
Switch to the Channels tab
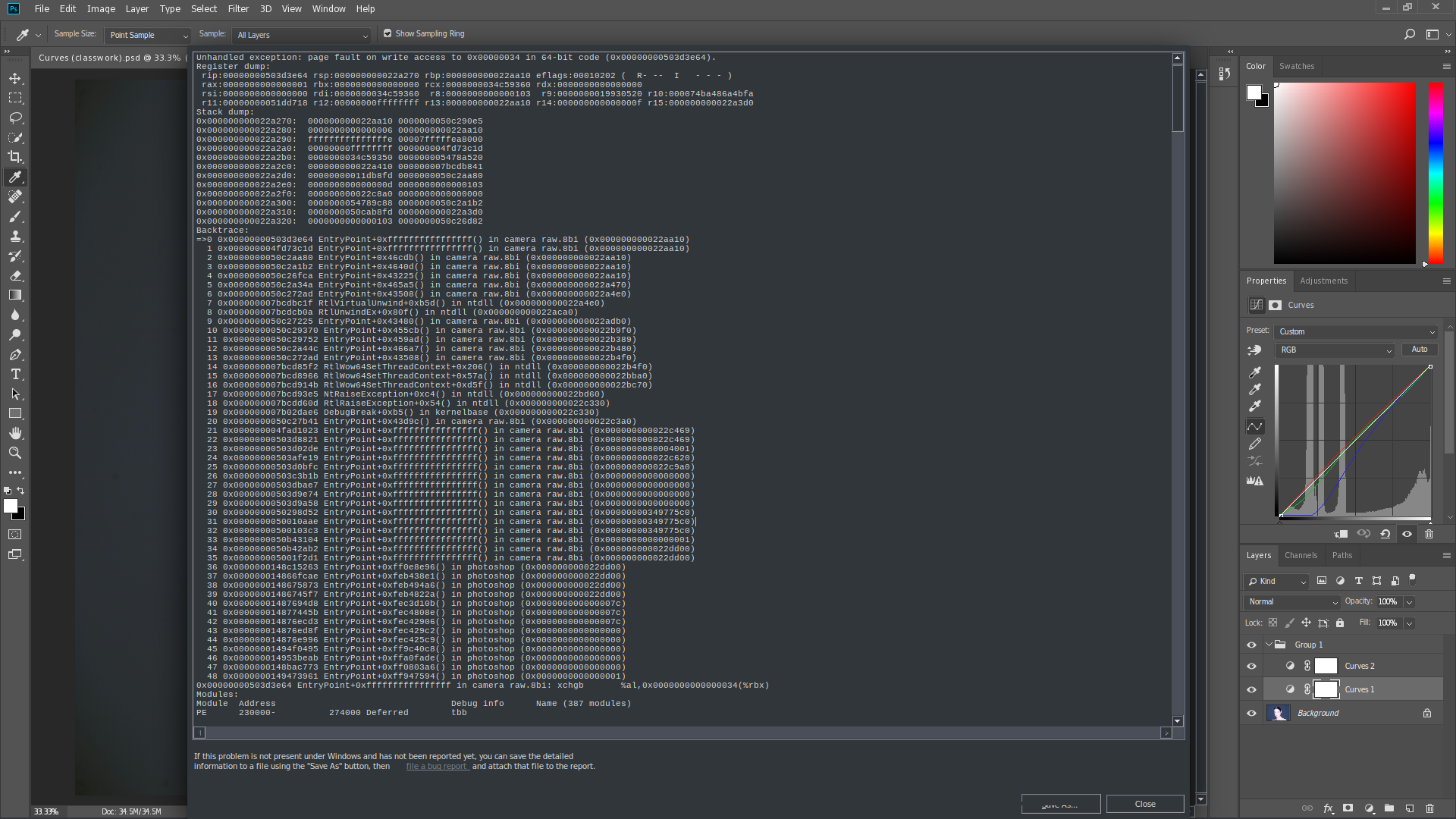pyautogui.click(x=1301, y=555)
